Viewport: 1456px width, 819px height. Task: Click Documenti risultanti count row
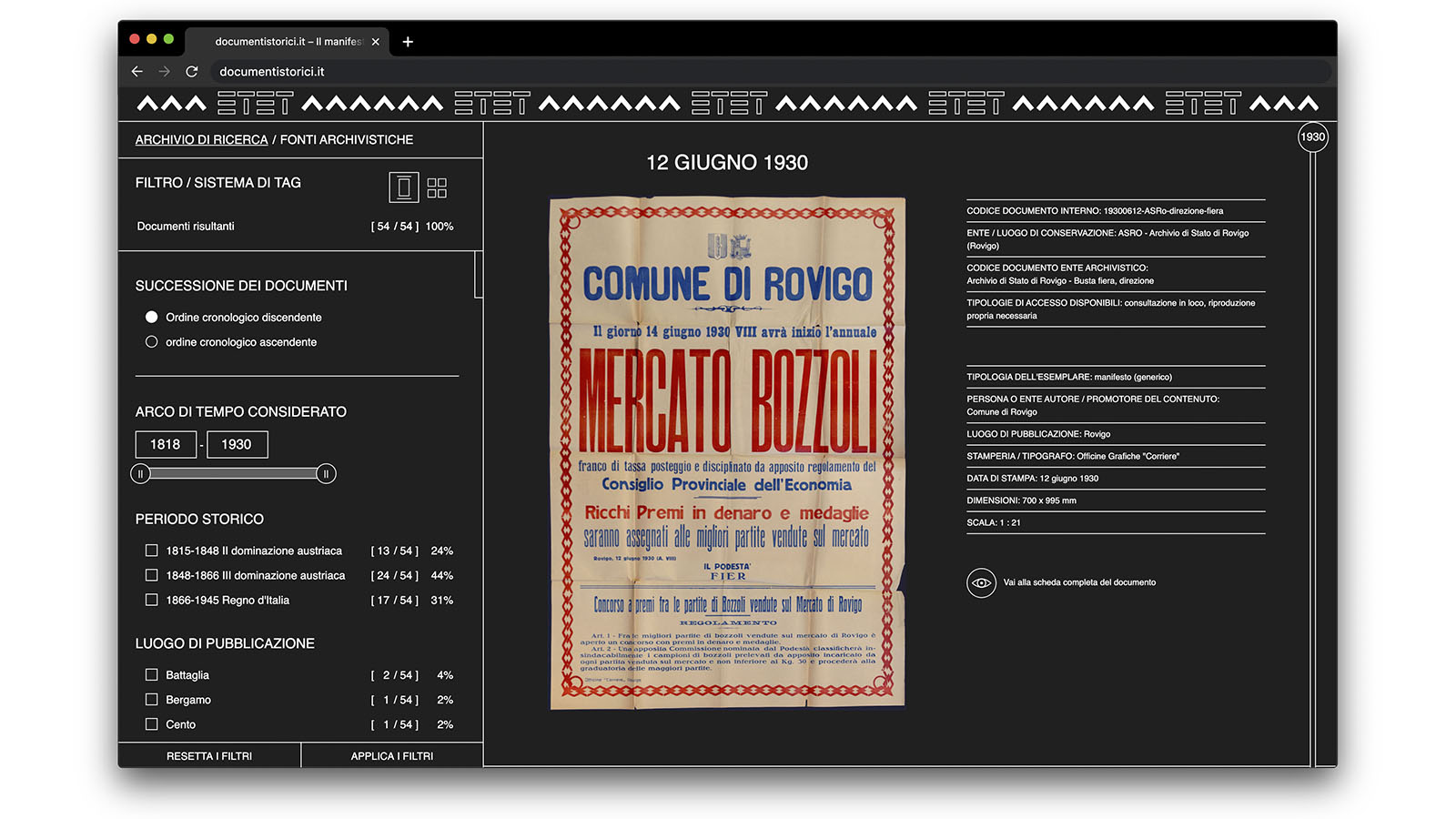[x=295, y=227]
